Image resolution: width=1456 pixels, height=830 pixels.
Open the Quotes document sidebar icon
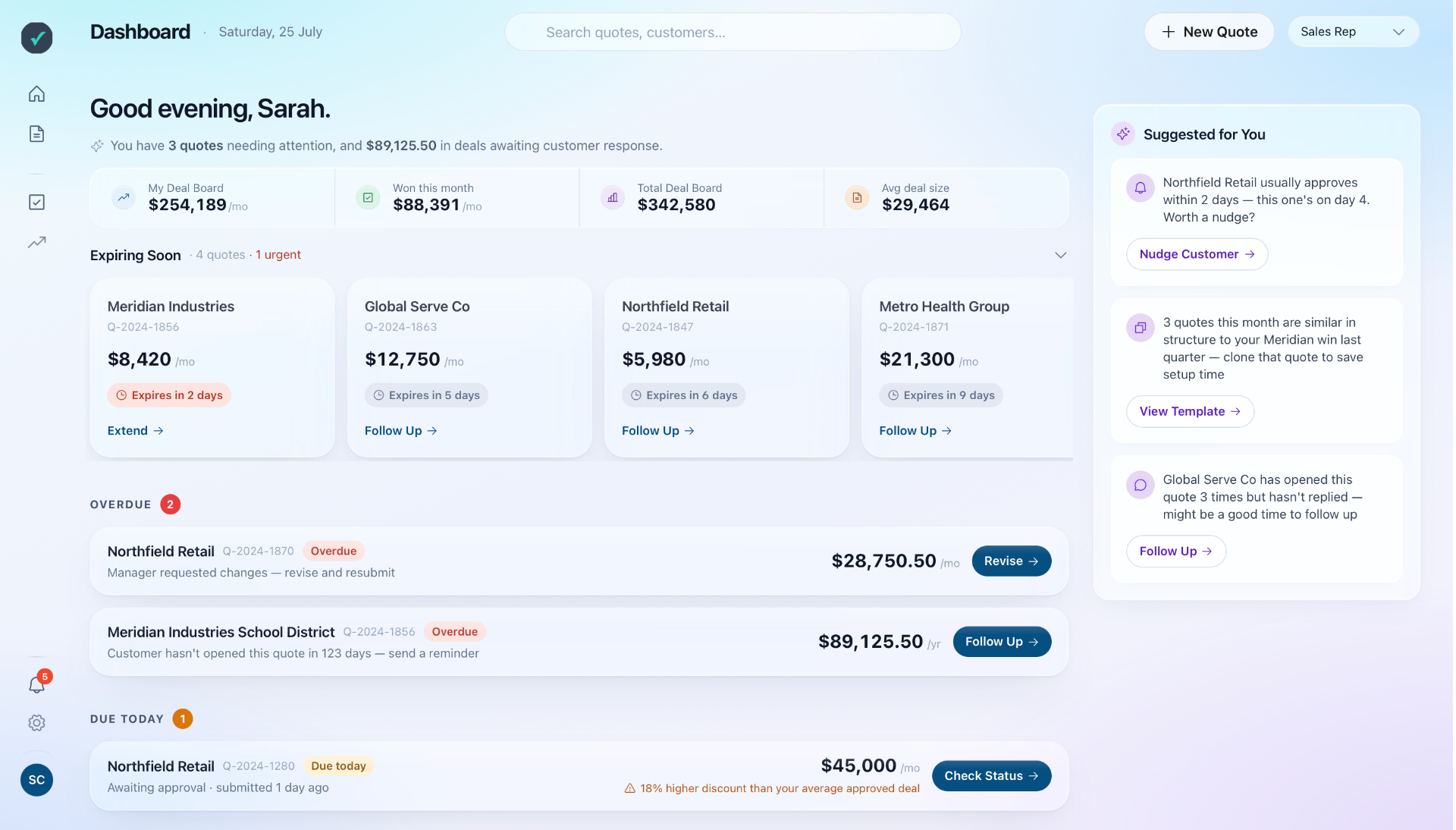[36, 134]
